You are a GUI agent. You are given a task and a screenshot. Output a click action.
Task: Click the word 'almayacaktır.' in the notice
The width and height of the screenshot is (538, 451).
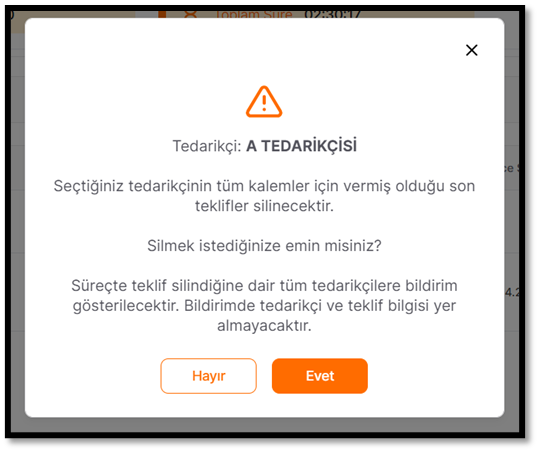point(264,326)
